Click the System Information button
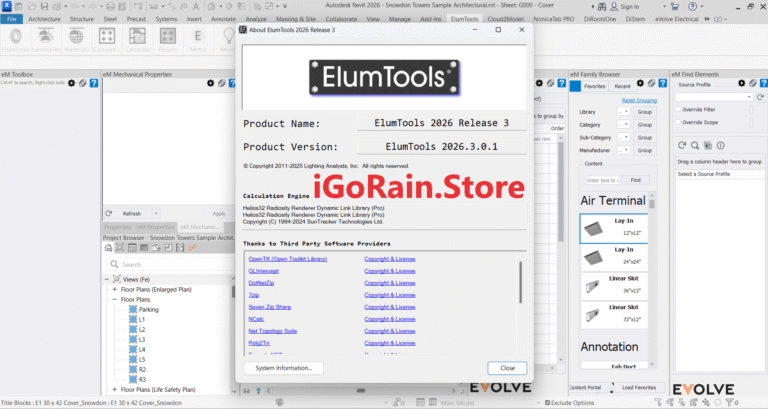768x409 pixels. [284, 368]
